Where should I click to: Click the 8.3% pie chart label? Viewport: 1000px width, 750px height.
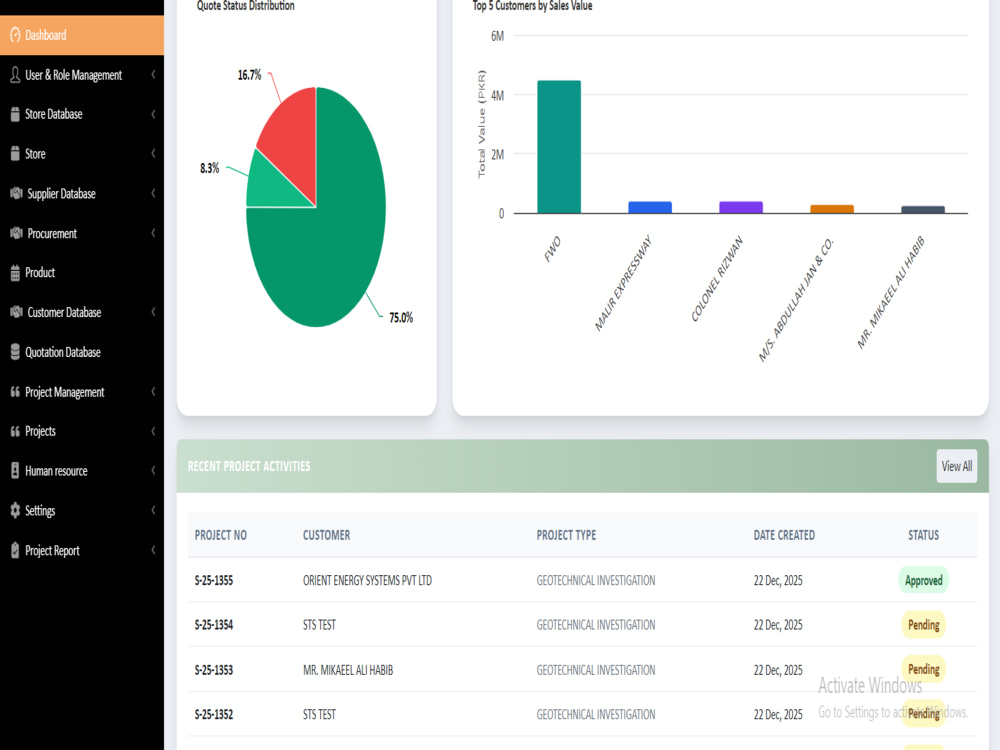(209, 168)
